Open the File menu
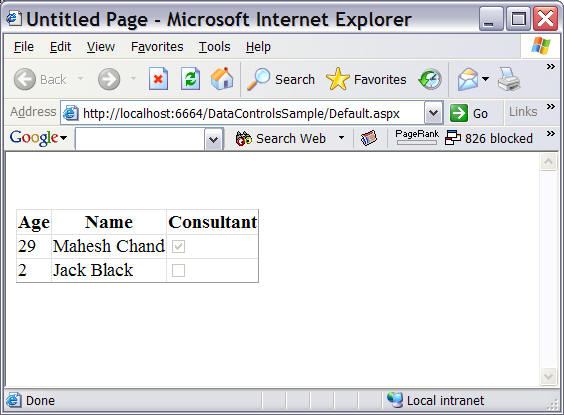The width and height of the screenshot is (564, 415). coord(24,47)
